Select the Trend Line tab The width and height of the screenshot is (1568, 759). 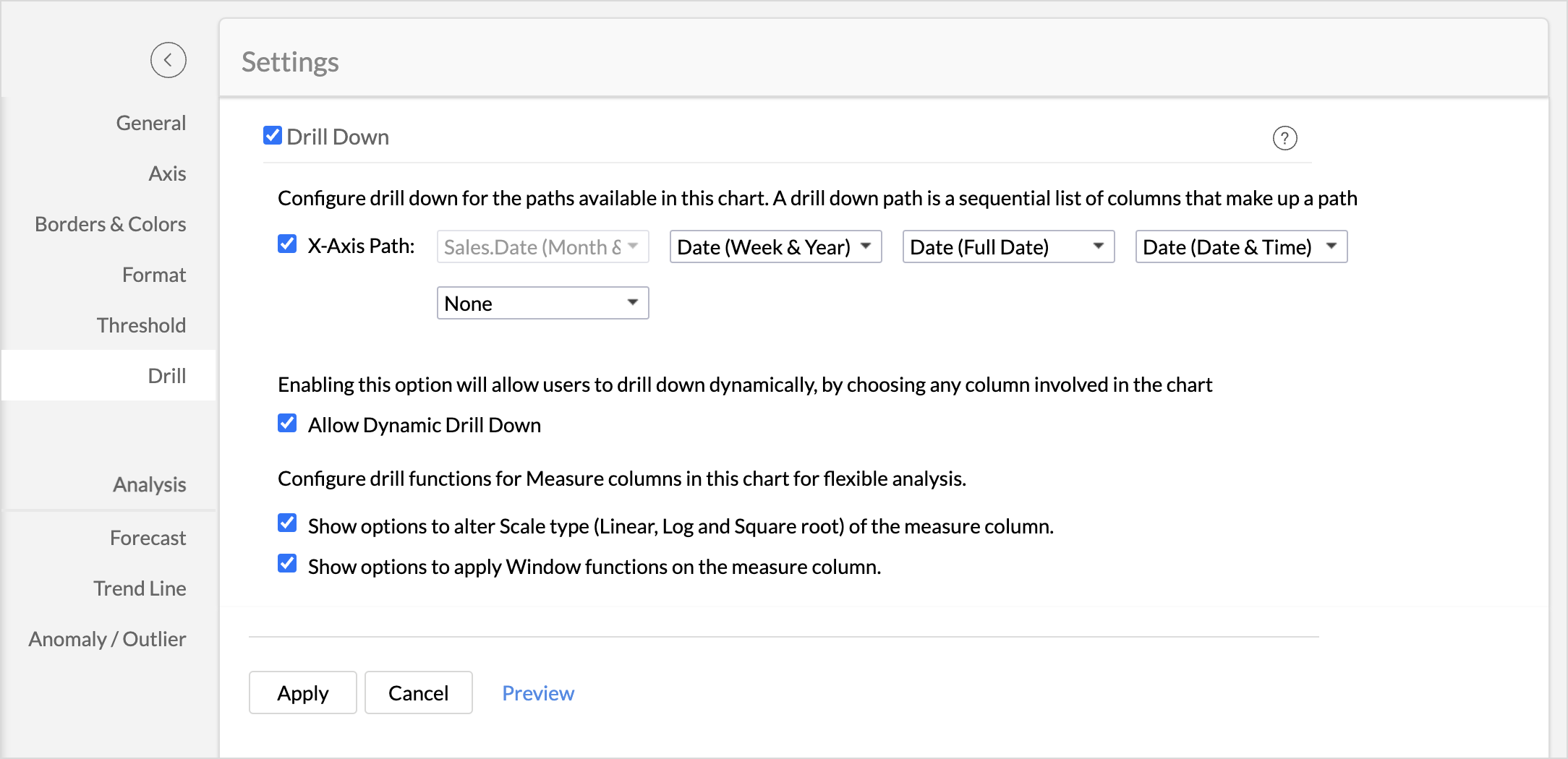tap(140, 588)
